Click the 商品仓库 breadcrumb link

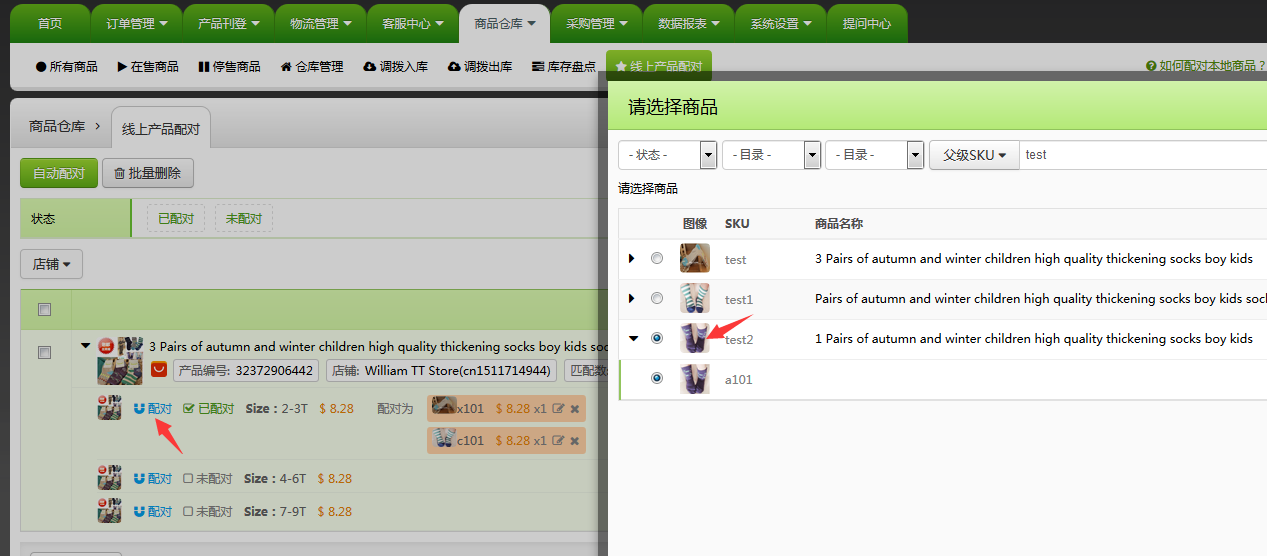(x=57, y=126)
